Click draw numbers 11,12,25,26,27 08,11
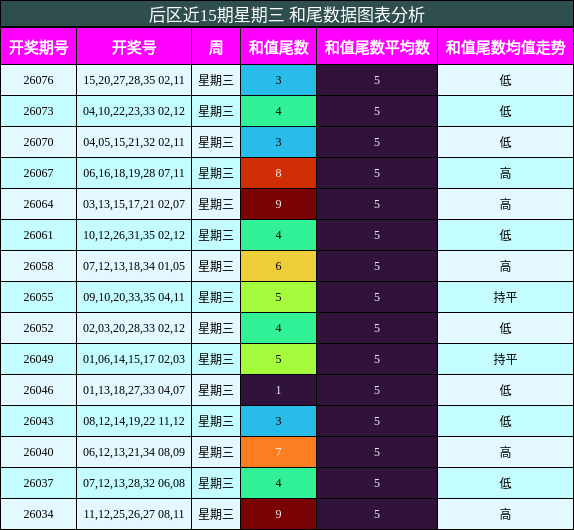Viewport: 574px width, 530px height. (134, 514)
